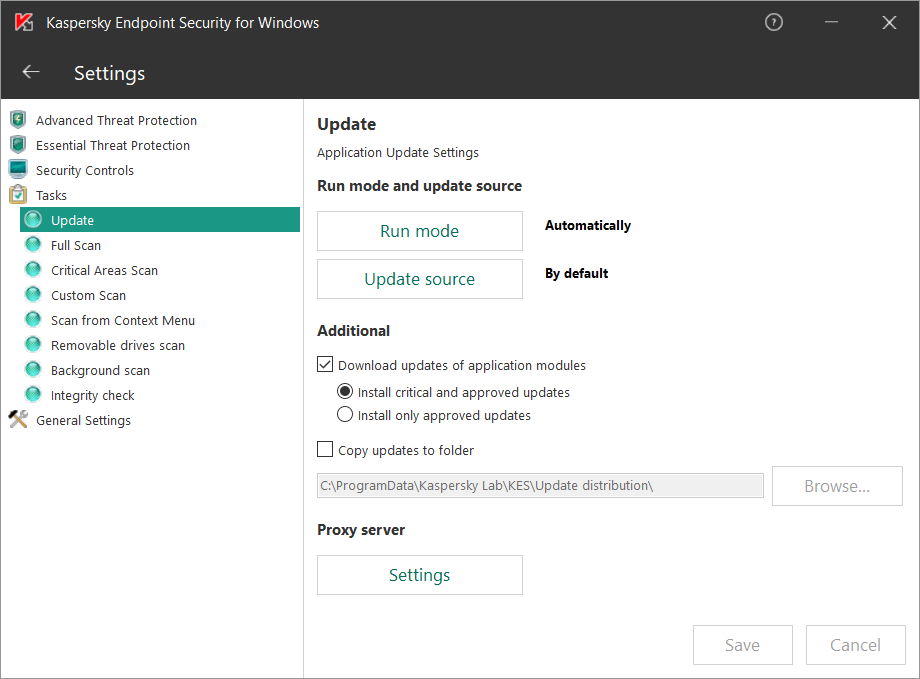Select Critical Areas Scan task
Screen dimensions: 920x679
104,271
